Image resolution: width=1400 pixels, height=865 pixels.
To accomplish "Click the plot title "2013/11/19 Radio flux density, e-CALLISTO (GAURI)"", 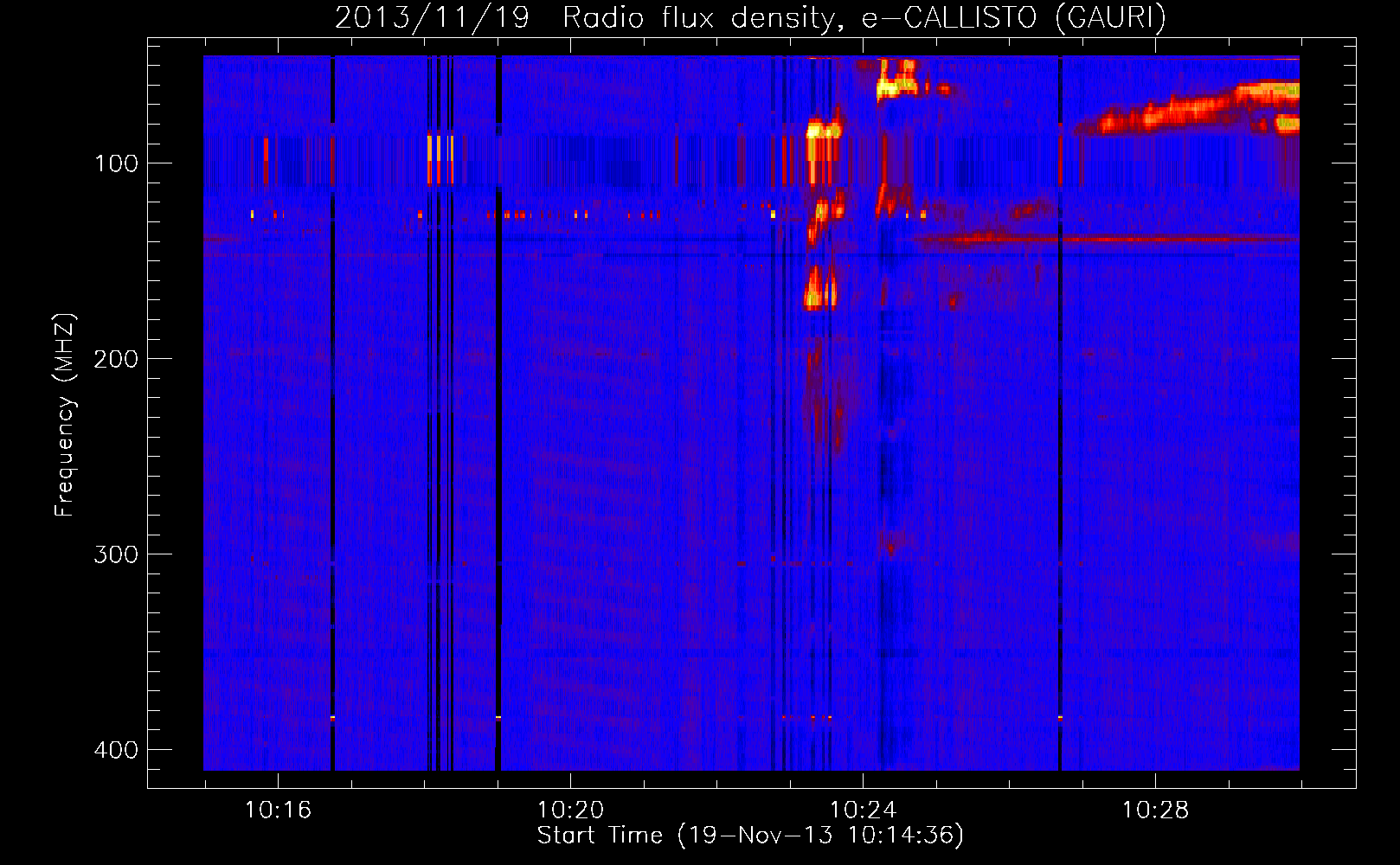I will point(750,17).
